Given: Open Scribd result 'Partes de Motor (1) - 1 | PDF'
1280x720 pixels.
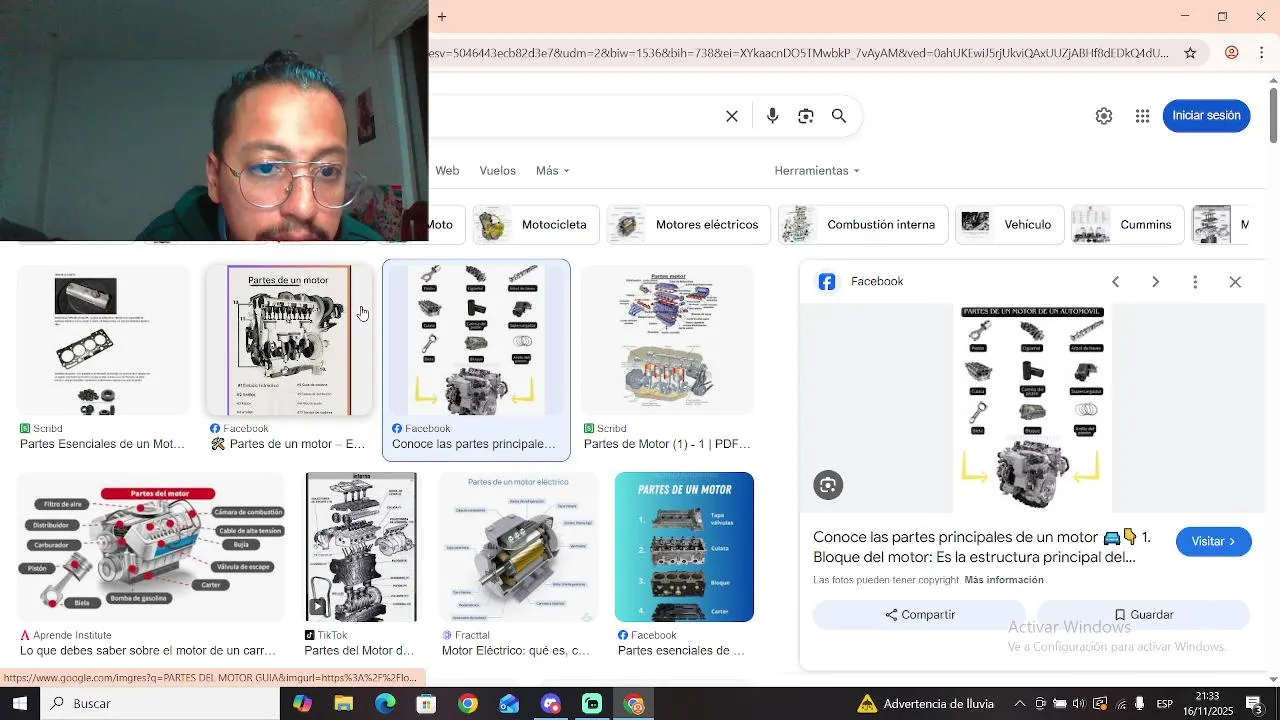Looking at the screenshot, I should [667, 444].
